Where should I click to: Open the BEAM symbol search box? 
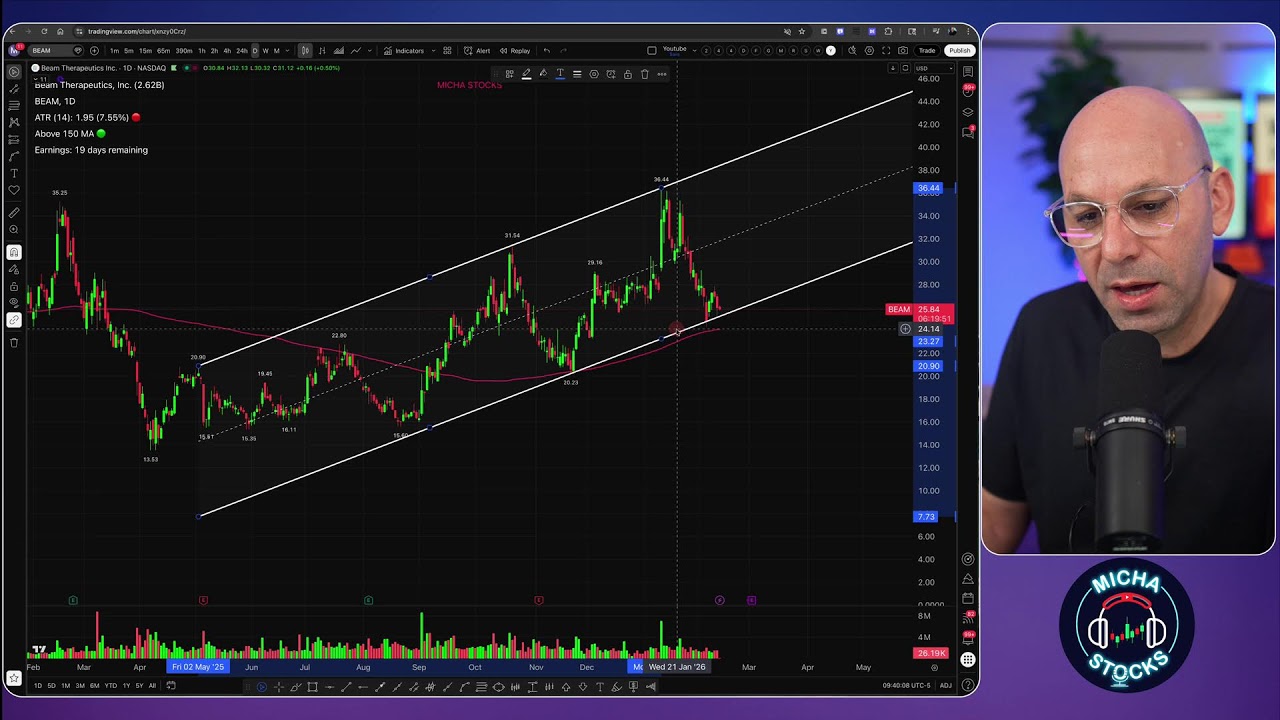click(54, 50)
